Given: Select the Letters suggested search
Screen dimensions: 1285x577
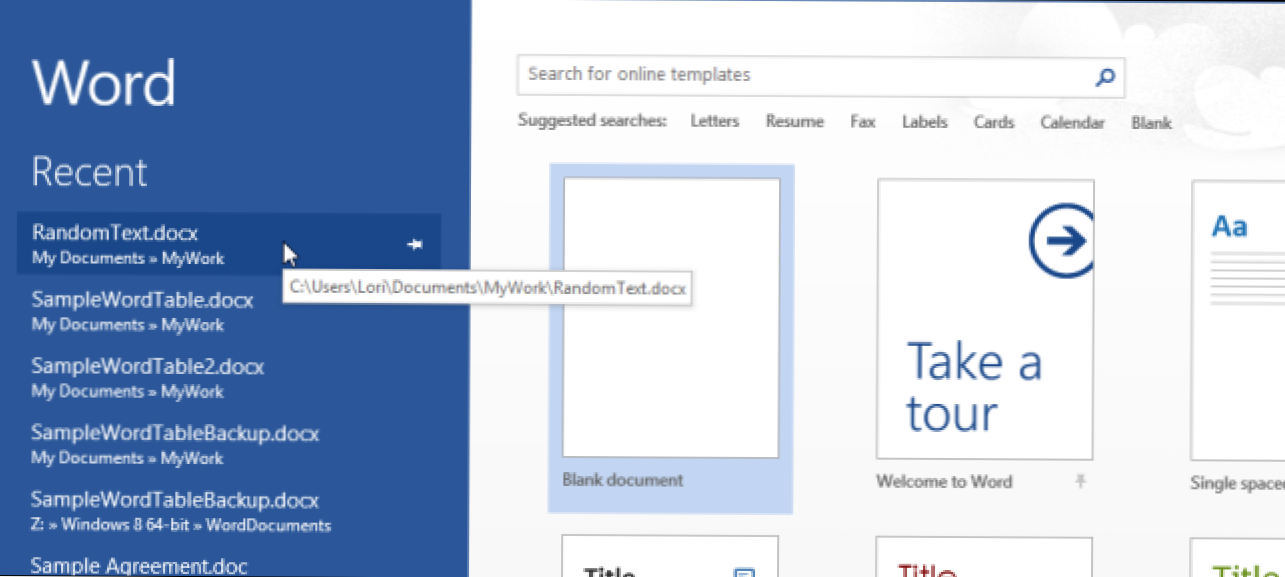Looking at the screenshot, I should (715, 122).
